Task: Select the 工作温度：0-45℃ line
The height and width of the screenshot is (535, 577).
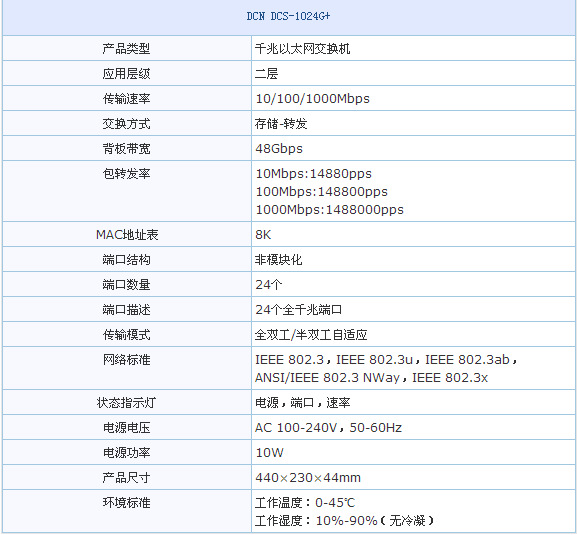Action: pyautogui.click(x=305, y=503)
